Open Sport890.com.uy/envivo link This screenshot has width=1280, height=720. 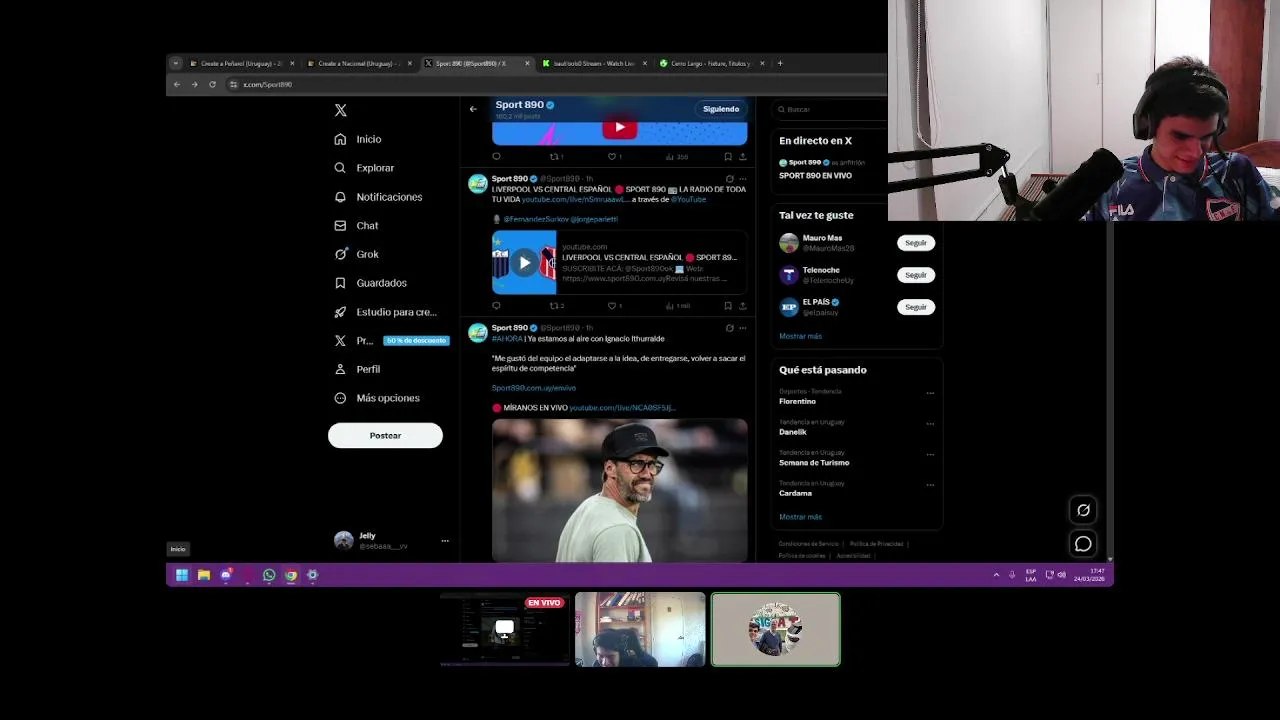(533, 388)
